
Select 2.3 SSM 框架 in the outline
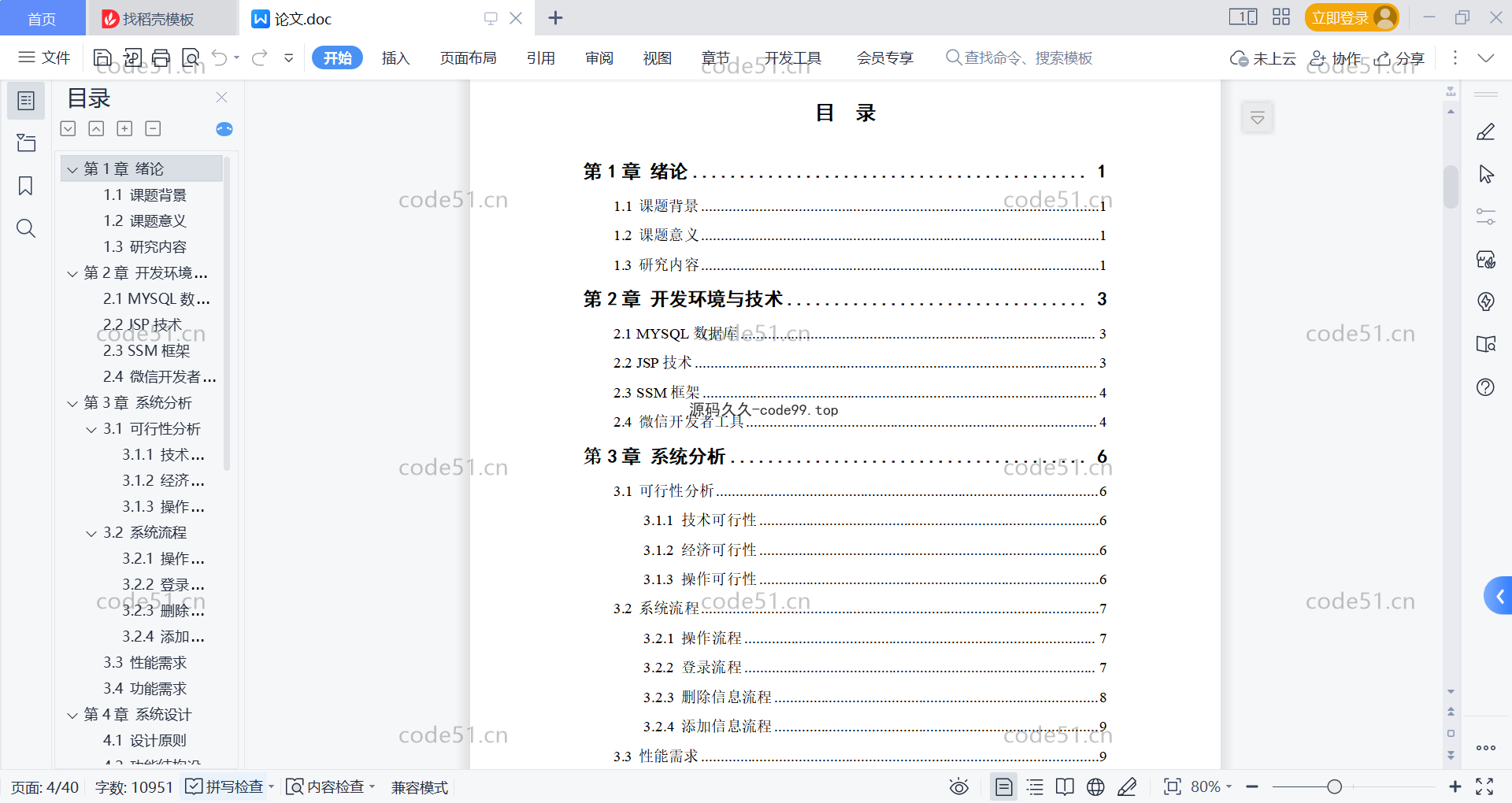click(146, 351)
